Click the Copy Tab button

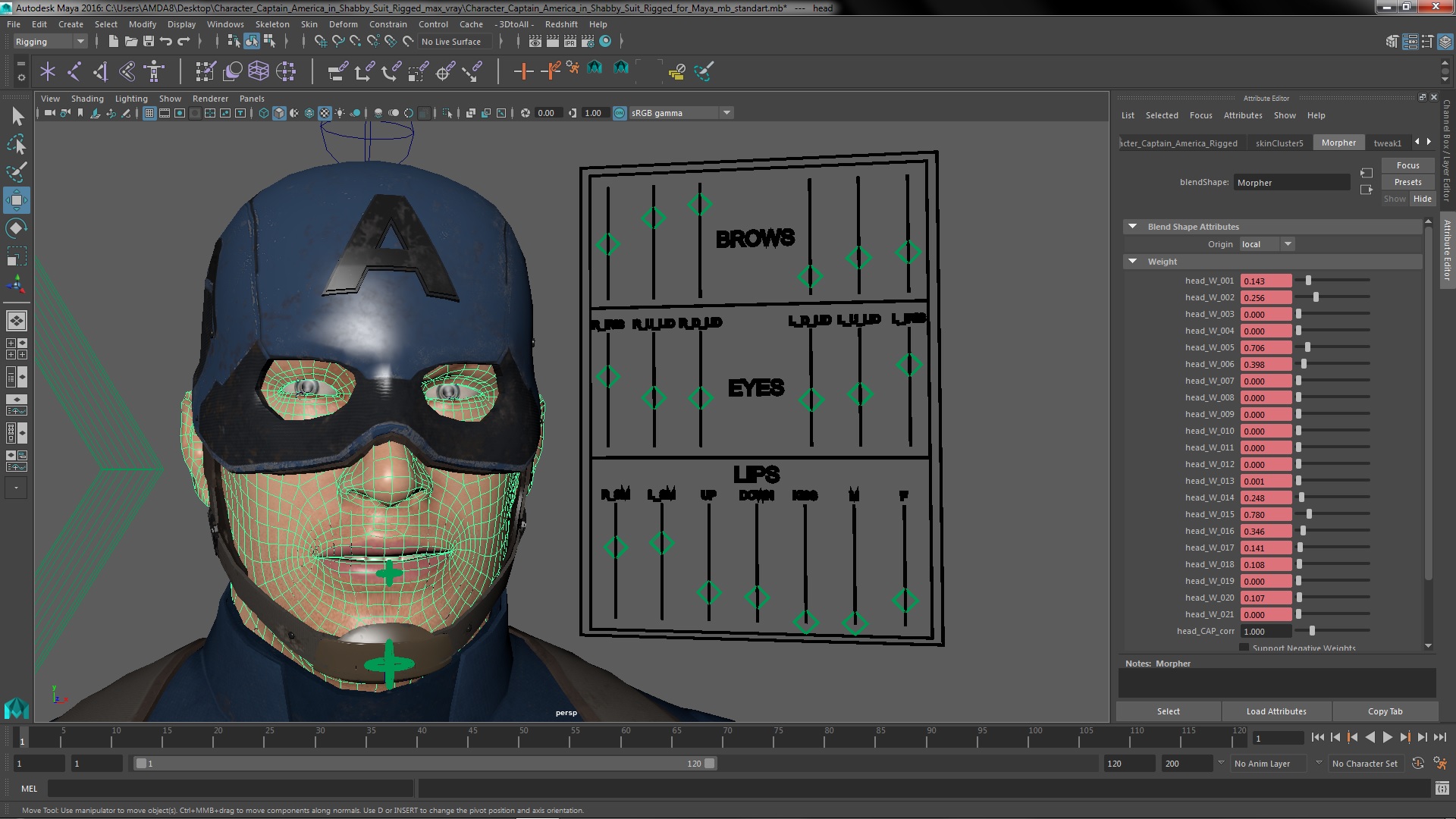[x=1385, y=711]
